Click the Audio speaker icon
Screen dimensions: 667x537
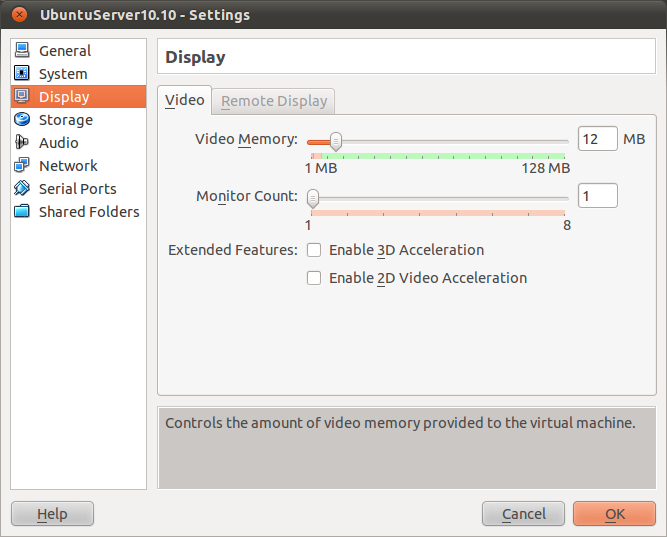pos(22,143)
